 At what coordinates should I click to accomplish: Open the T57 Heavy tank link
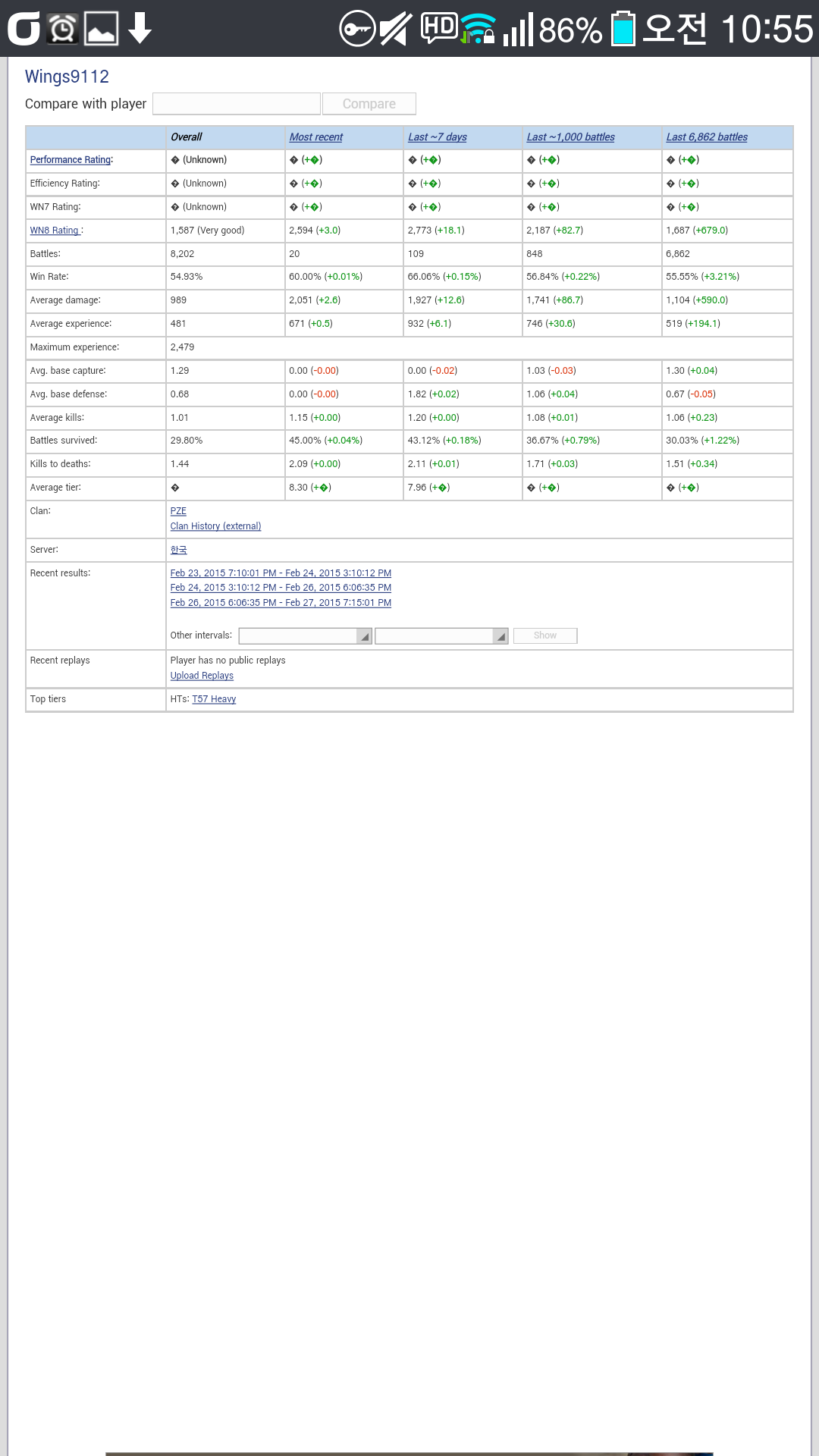pos(214,699)
